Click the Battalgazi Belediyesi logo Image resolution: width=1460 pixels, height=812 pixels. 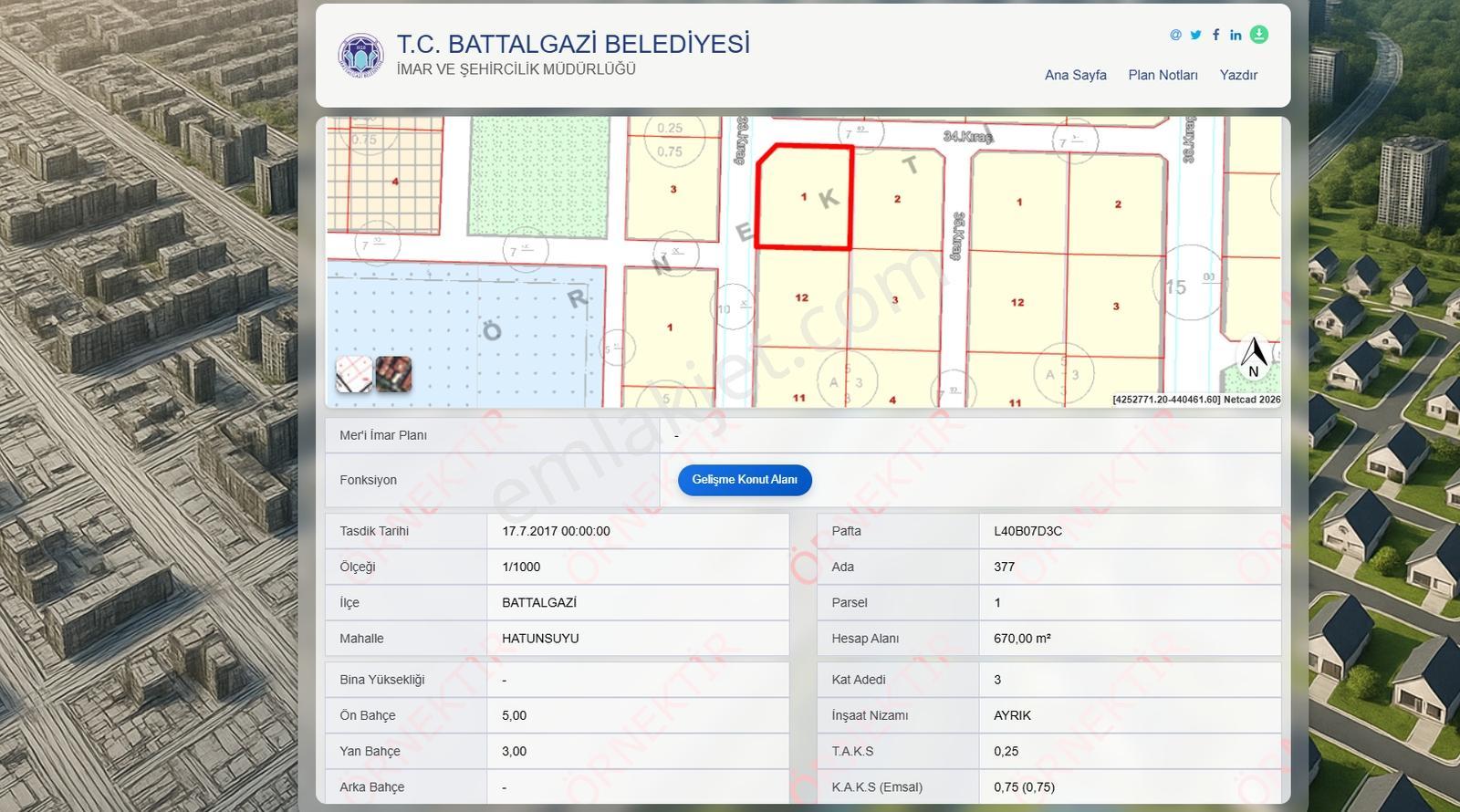(360, 56)
